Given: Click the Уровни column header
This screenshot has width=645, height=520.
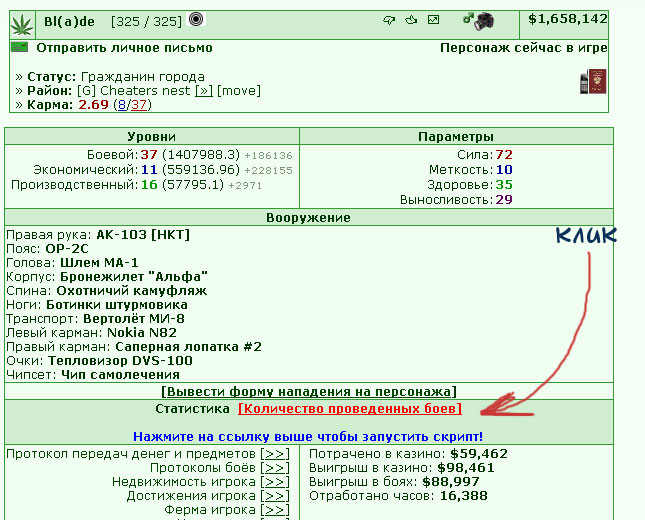Looking at the screenshot, I should pos(151,137).
